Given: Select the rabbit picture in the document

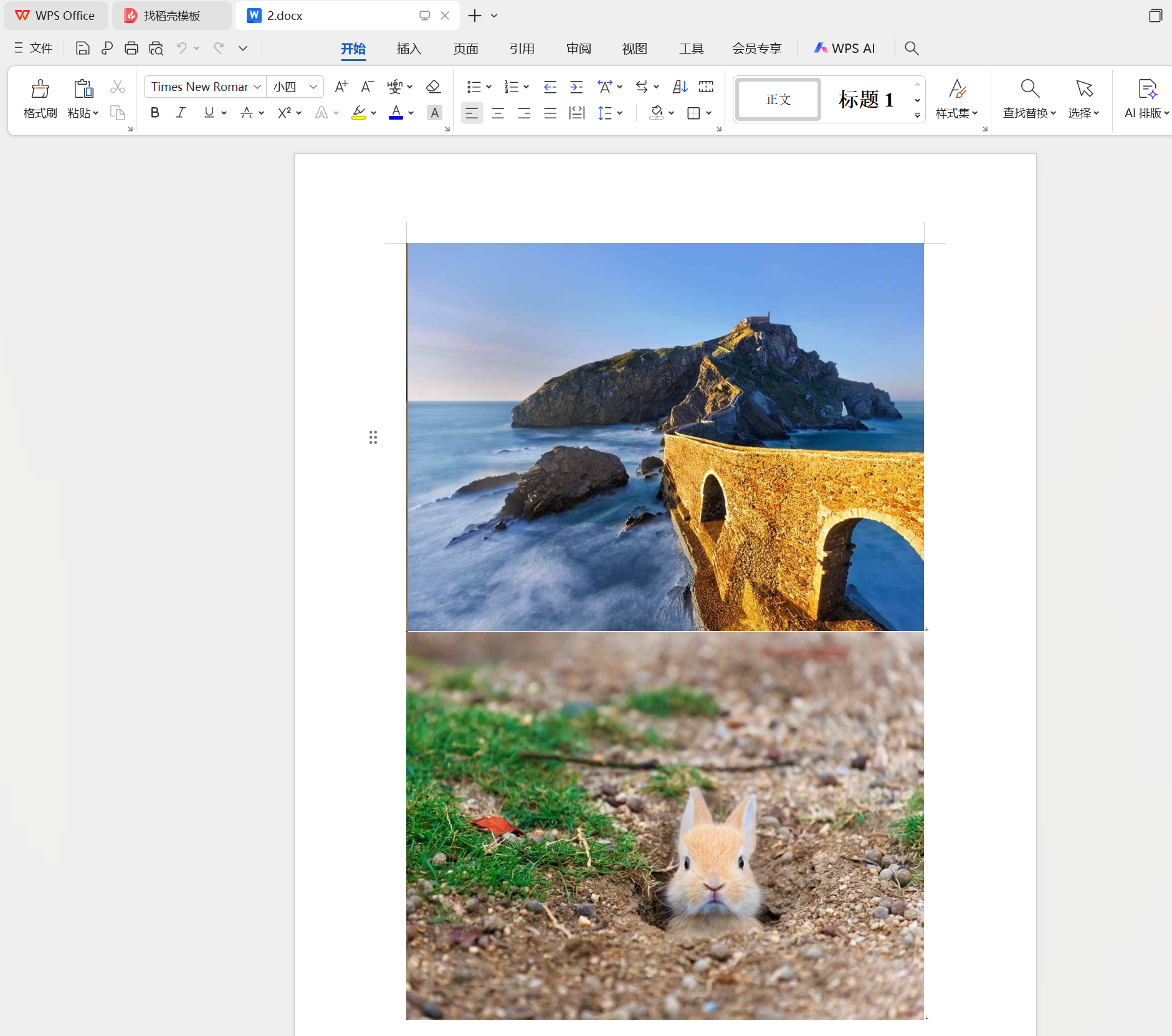Looking at the screenshot, I should tap(665, 825).
